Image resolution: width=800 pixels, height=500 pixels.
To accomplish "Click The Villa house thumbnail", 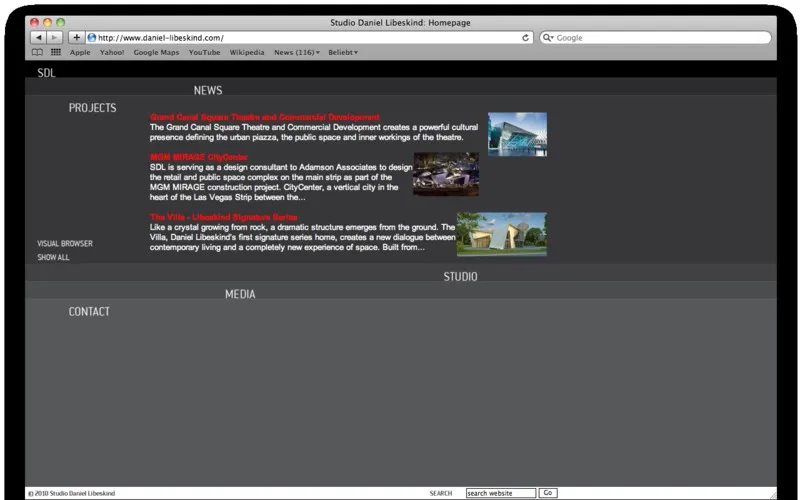I will click(502, 234).
